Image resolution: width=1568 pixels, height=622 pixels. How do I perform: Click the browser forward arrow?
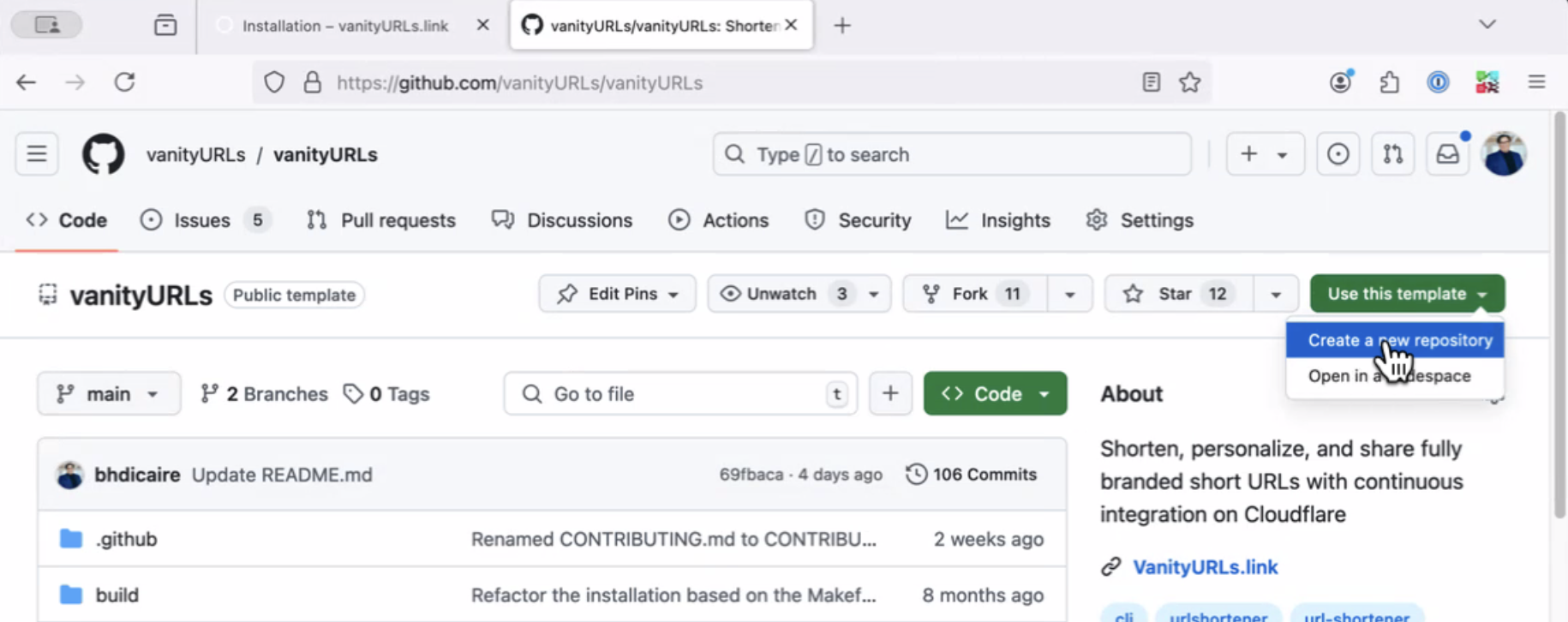pos(75,82)
